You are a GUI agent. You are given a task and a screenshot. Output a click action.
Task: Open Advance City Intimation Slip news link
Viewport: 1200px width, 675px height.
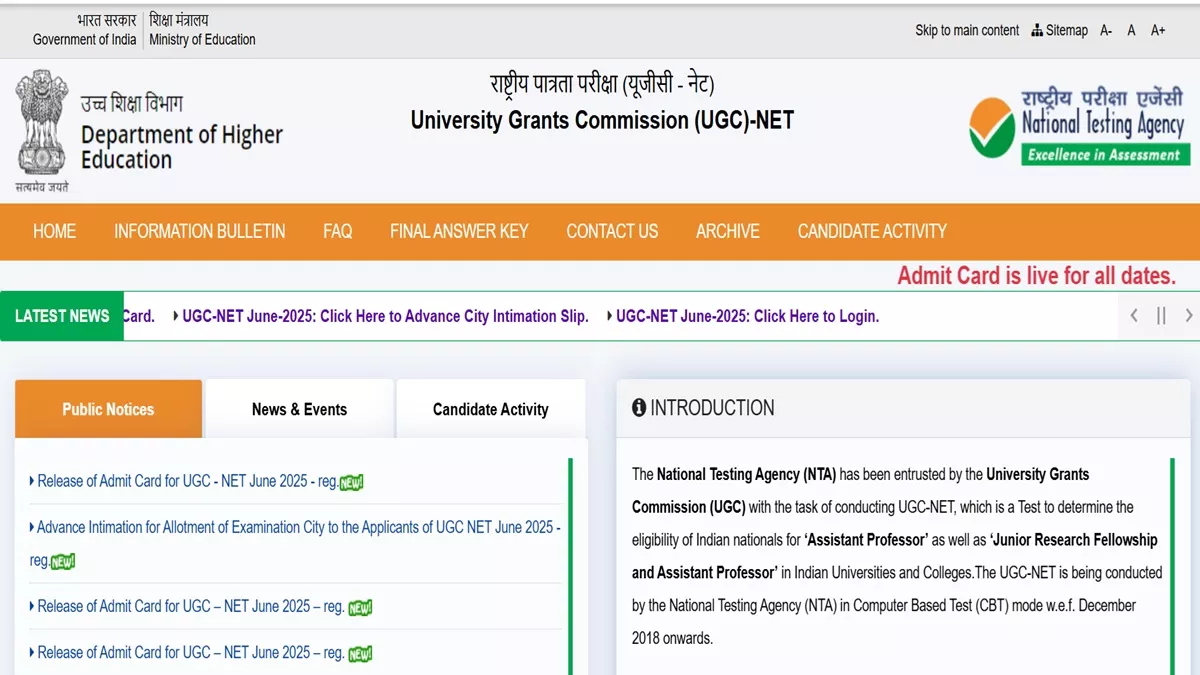tap(385, 316)
